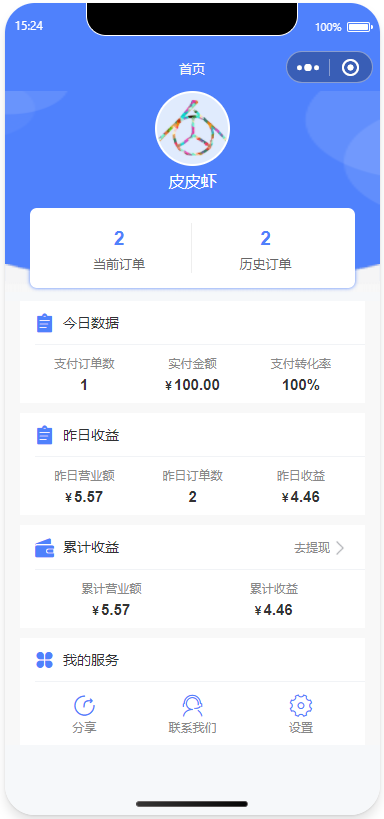384x819 pixels.
Task: Click the four-dot icon beside 我的服务
Action: (44, 660)
